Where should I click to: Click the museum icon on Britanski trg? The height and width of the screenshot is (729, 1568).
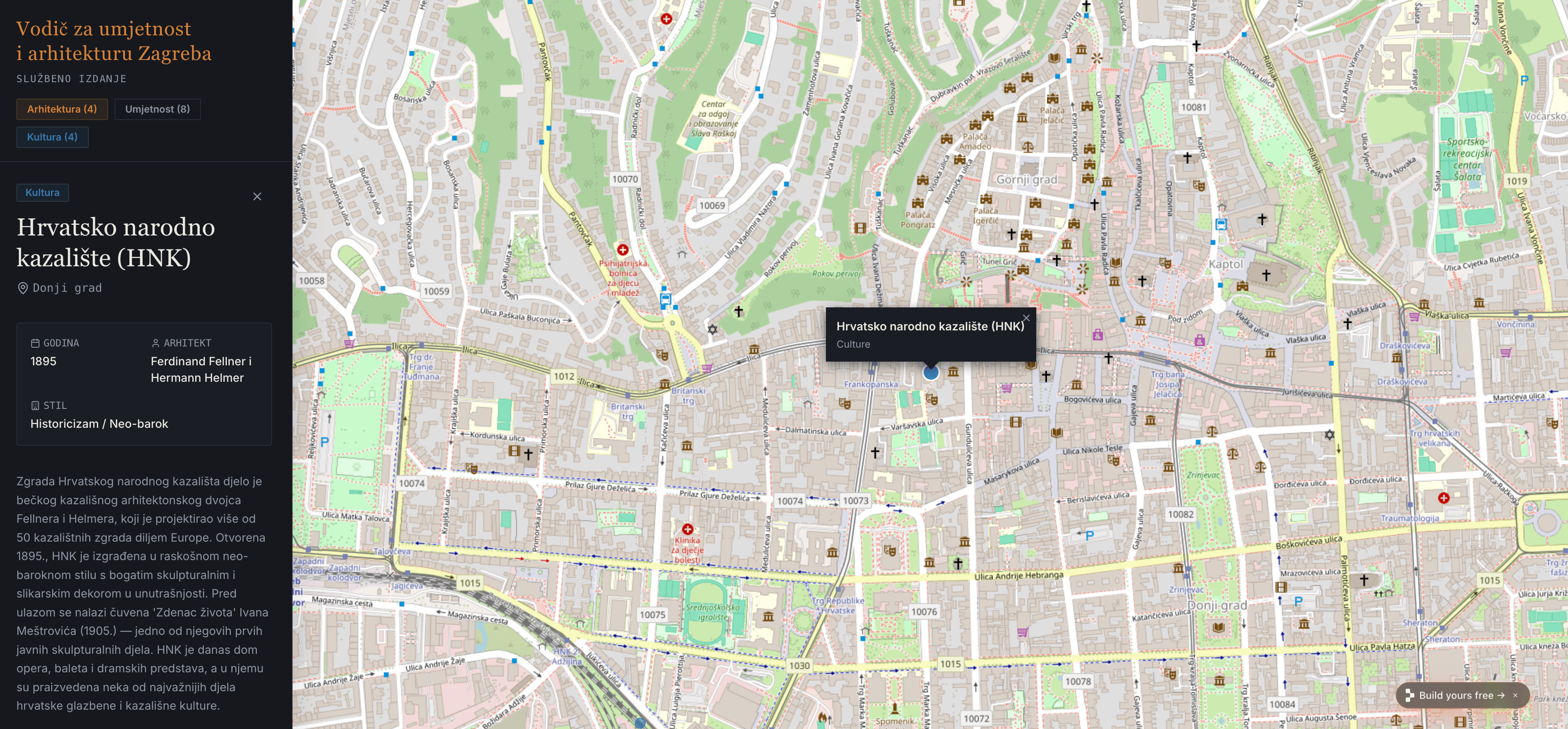tap(665, 384)
